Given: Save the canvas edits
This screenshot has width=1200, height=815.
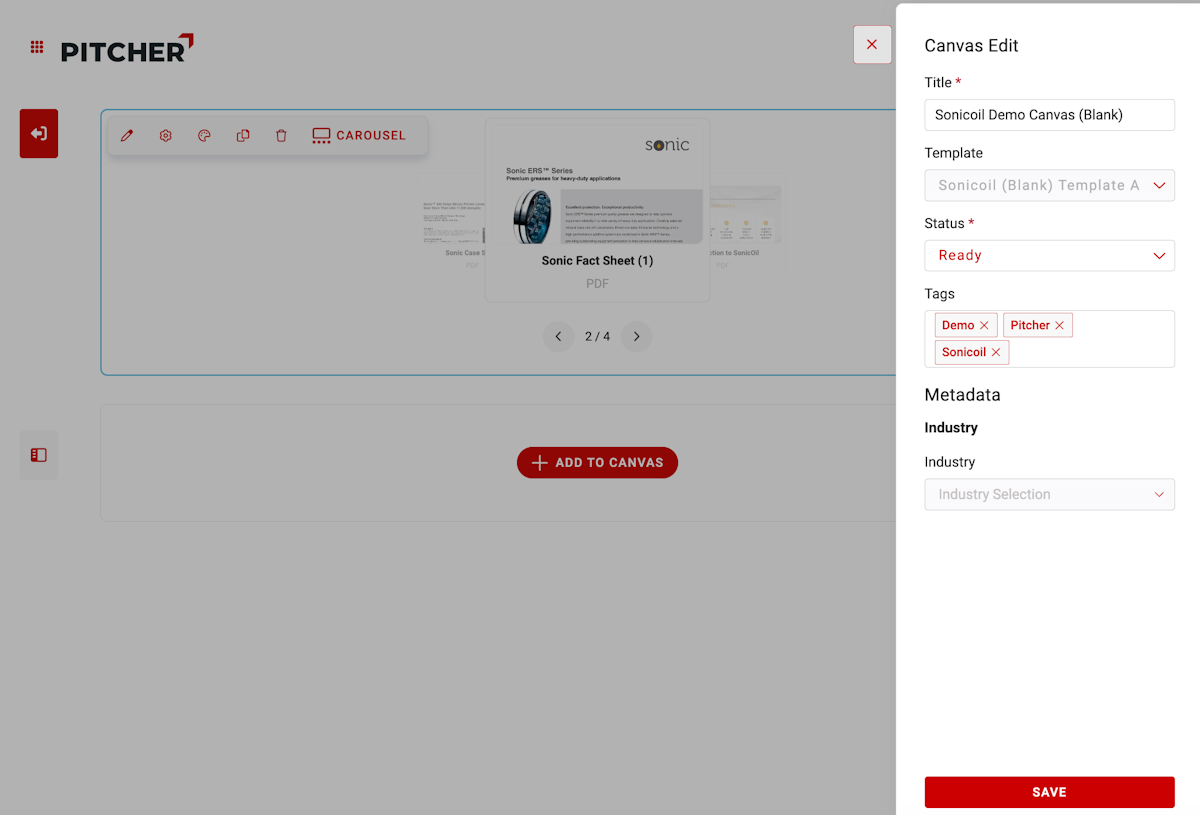Looking at the screenshot, I should point(1049,792).
